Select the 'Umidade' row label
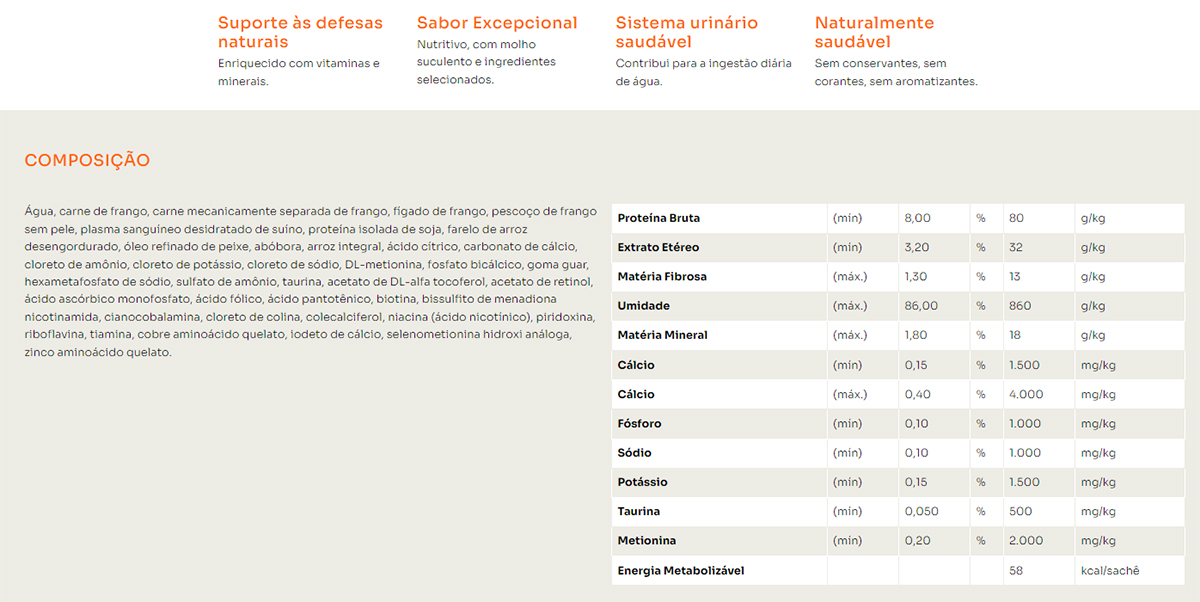Screen dimensions: 1200x602 643,306
